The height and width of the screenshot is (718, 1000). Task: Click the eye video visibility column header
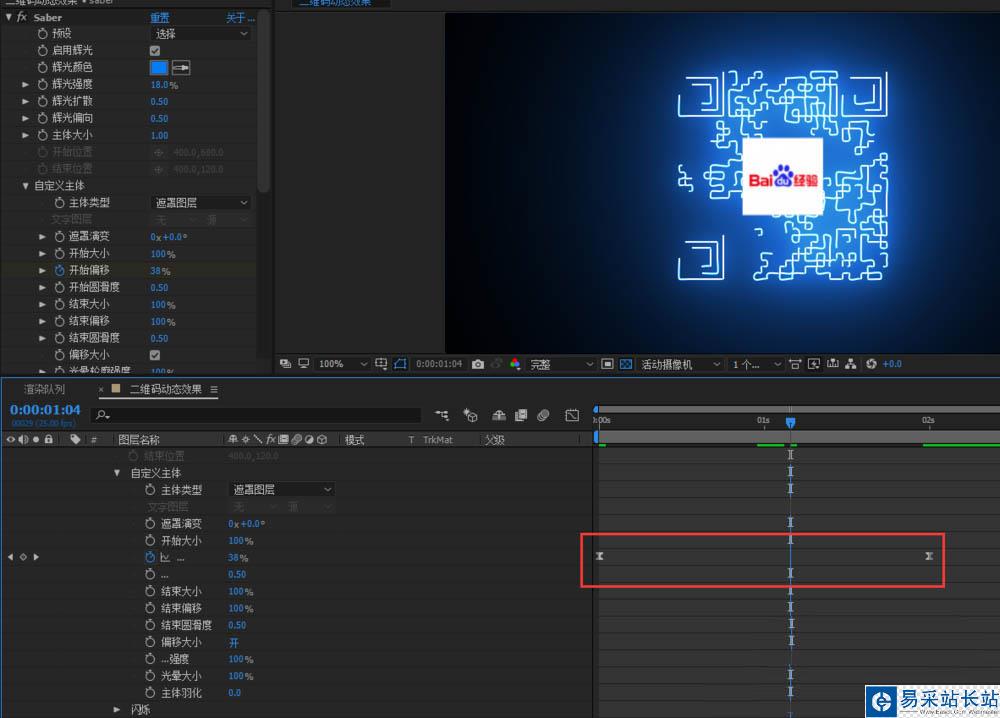tap(10, 439)
